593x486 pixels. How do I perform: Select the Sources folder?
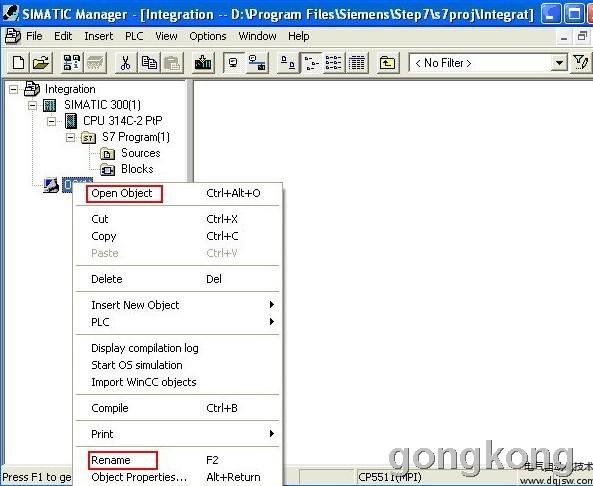141,153
